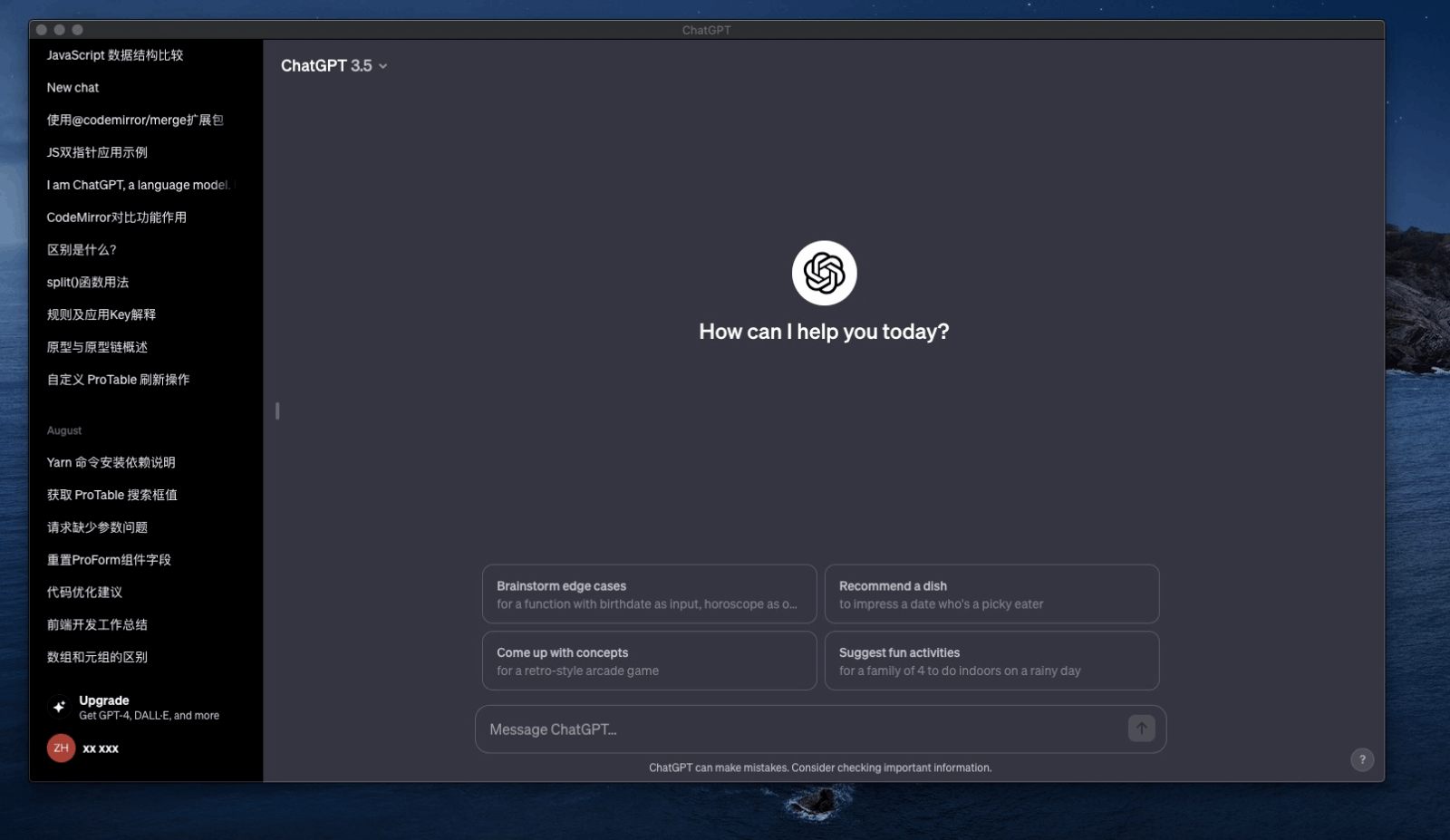Select the "Come up with concepts" suggestion
This screenshot has width=1450, height=840.
point(649,661)
